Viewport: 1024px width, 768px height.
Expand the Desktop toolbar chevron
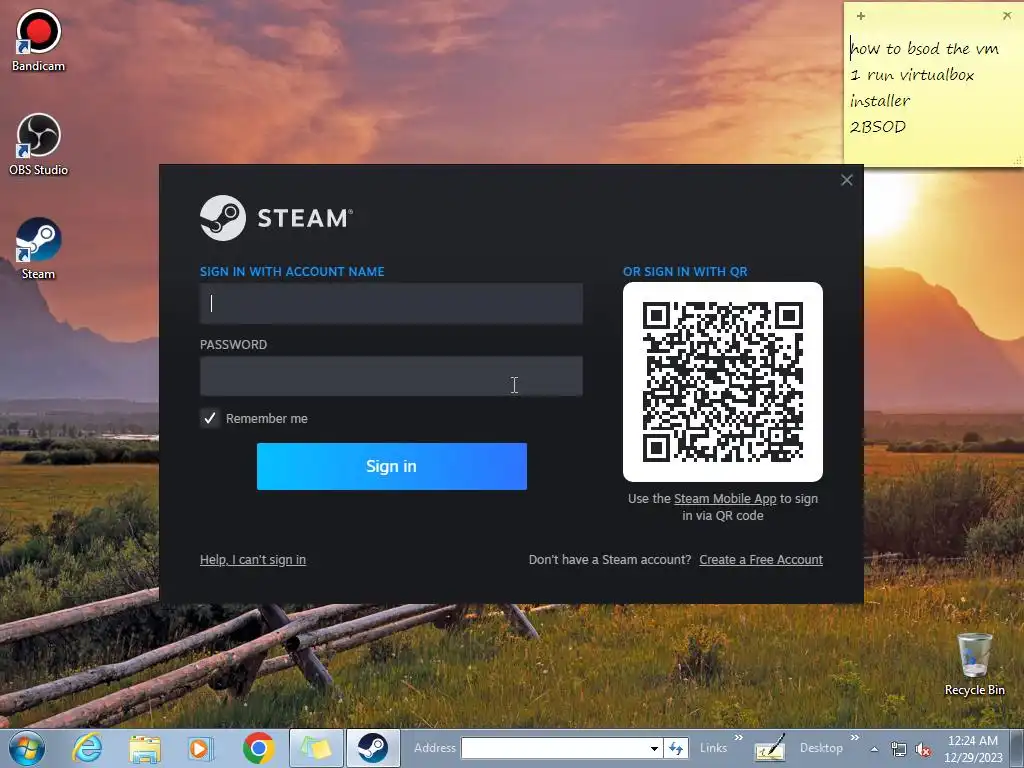tap(854, 738)
